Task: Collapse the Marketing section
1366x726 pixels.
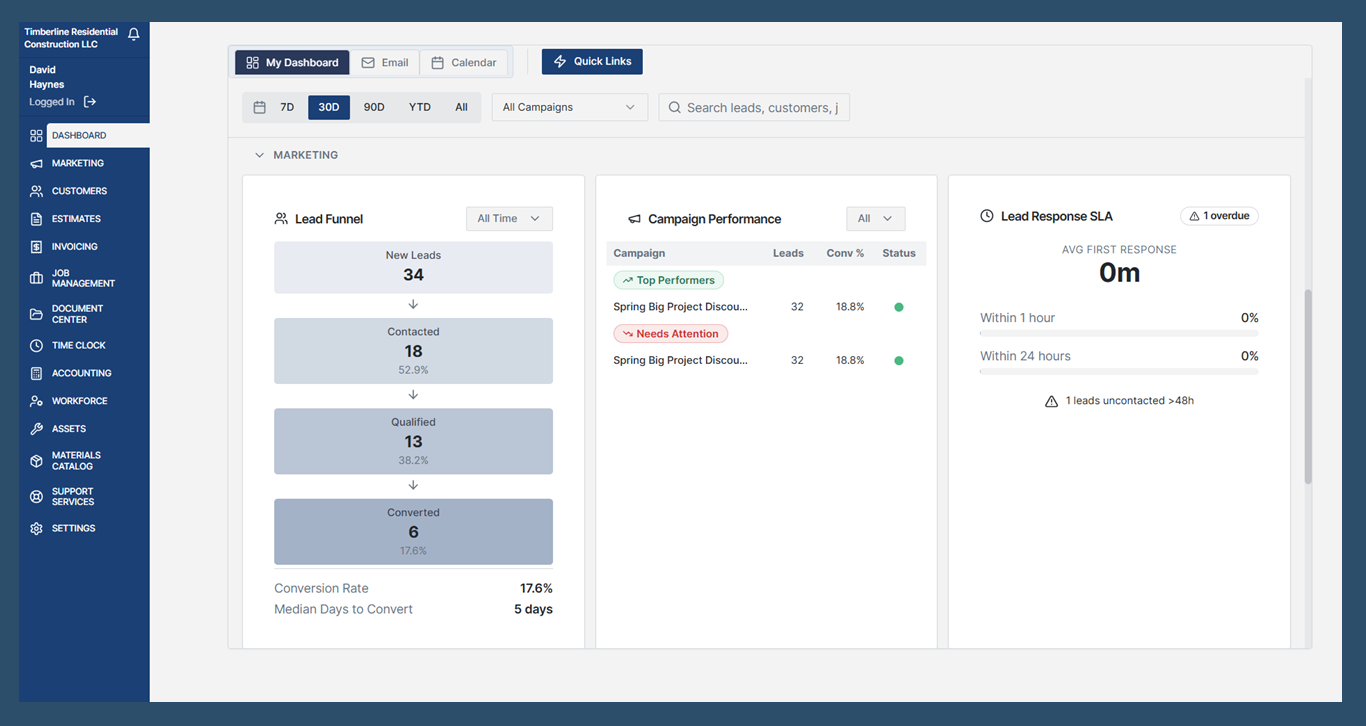Action: (259, 155)
